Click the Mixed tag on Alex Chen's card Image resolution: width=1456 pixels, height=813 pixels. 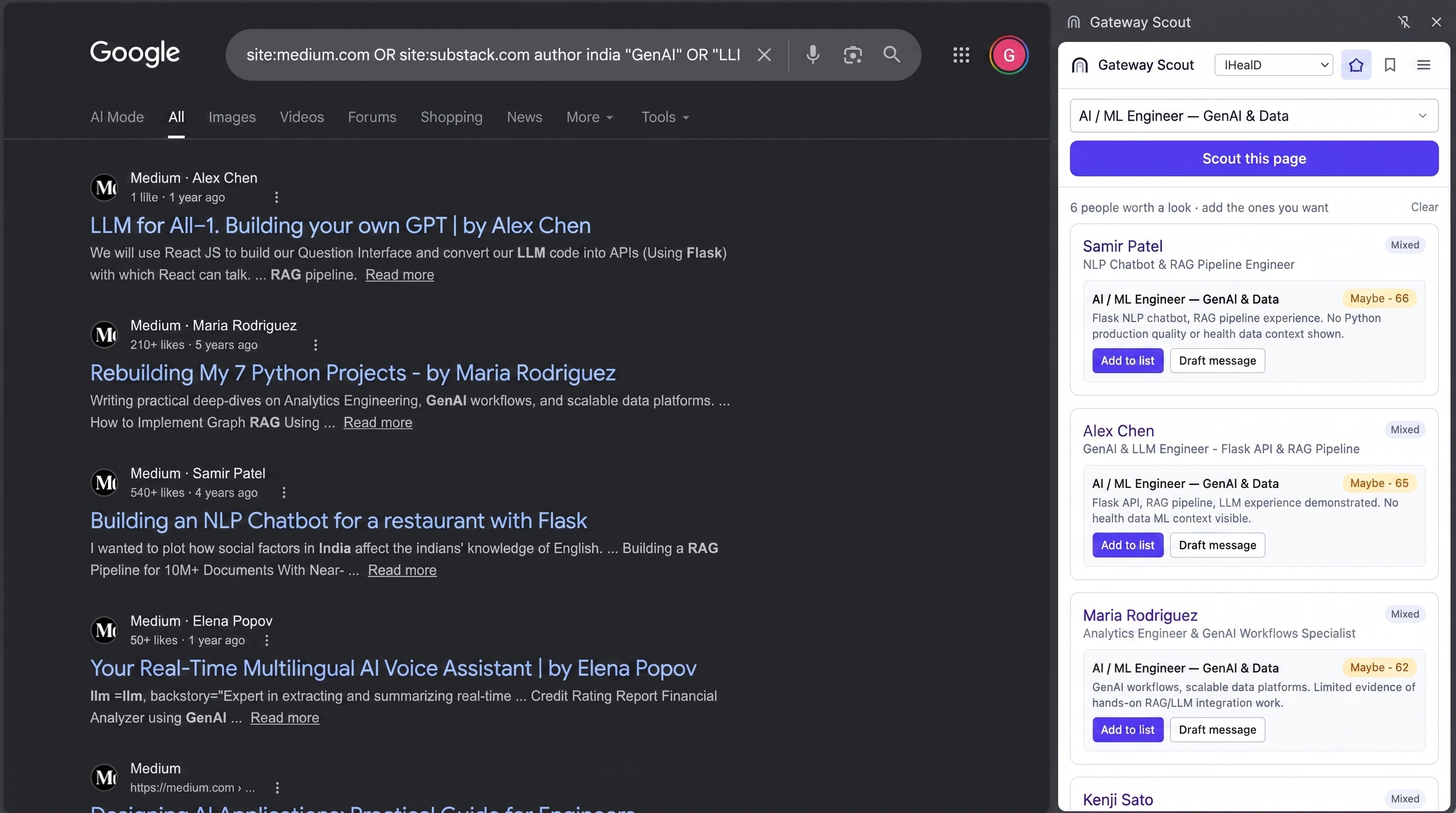(1405, 430)
